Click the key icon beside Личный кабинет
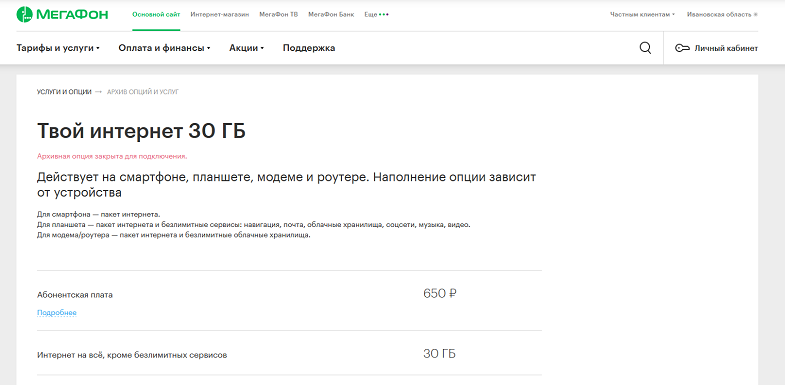Image resolution: width=785 pixels, height=385 pixels. (x=682, y=49)
